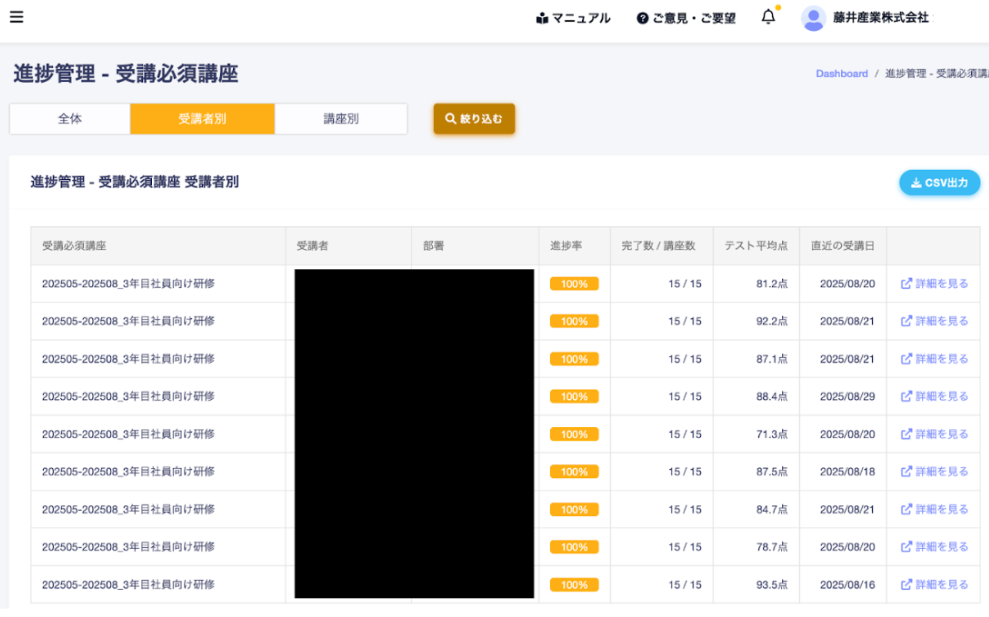Open the Dashboard breadcrumb link

[x=843, y=73]
